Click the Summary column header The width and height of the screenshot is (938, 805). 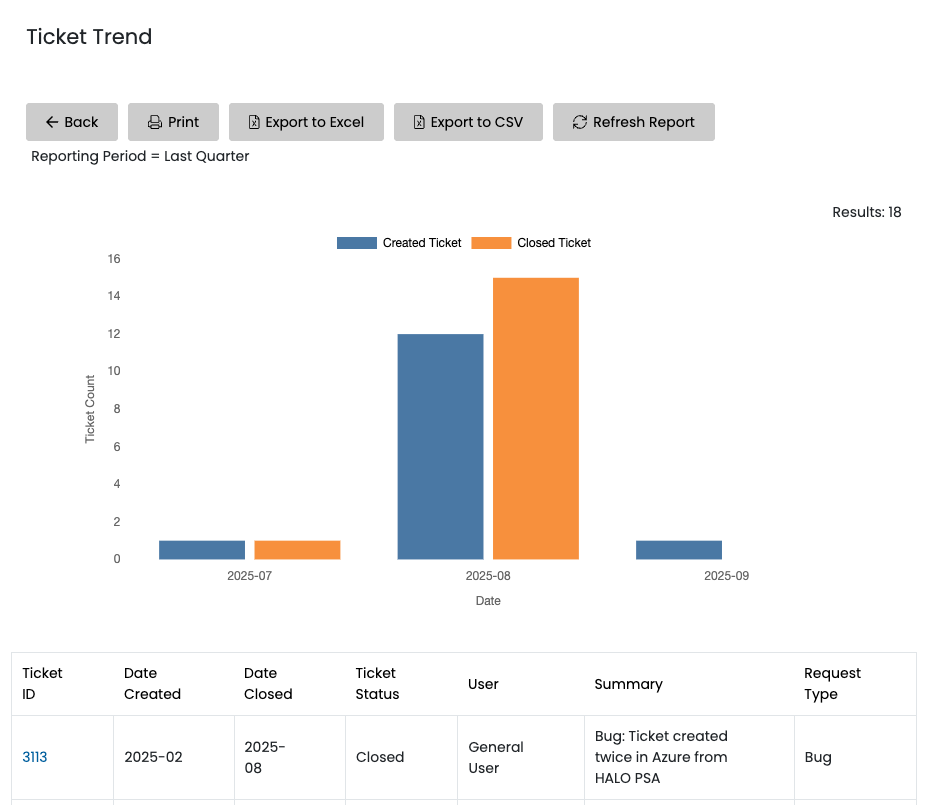pos(628,684)
